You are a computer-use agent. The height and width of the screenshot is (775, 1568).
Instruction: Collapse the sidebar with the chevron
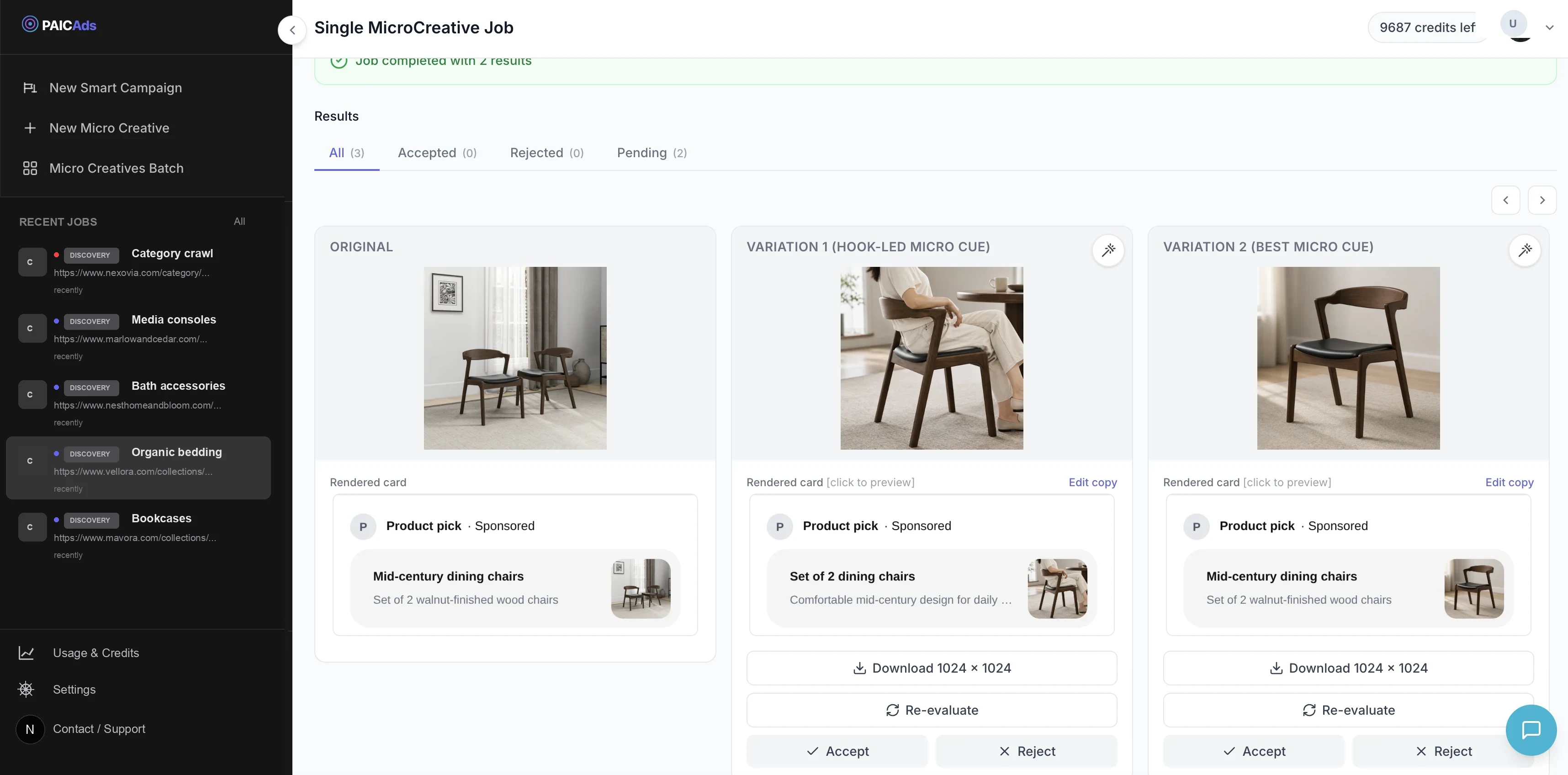(292, 30)
